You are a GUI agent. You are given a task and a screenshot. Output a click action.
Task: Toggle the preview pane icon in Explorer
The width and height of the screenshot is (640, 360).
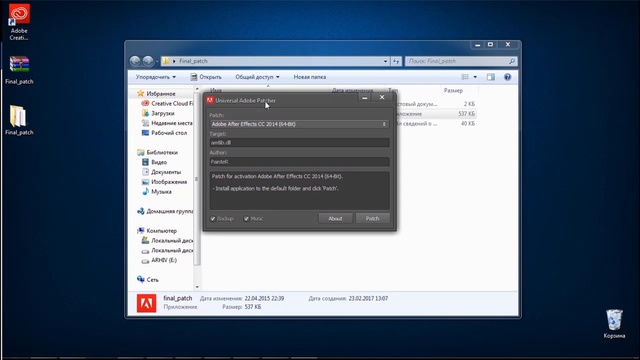pyautogui.click(x=491, y=77)
